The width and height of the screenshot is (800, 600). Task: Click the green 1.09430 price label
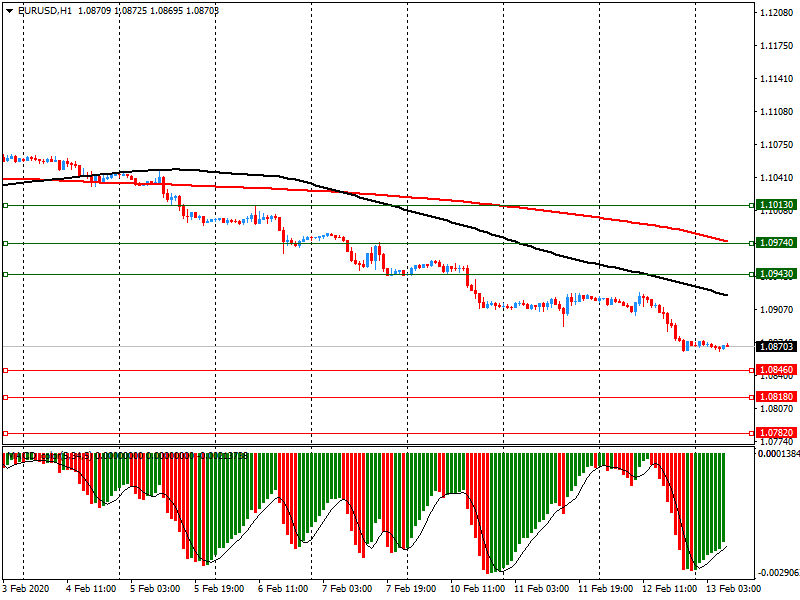click(x=776, y=274)
